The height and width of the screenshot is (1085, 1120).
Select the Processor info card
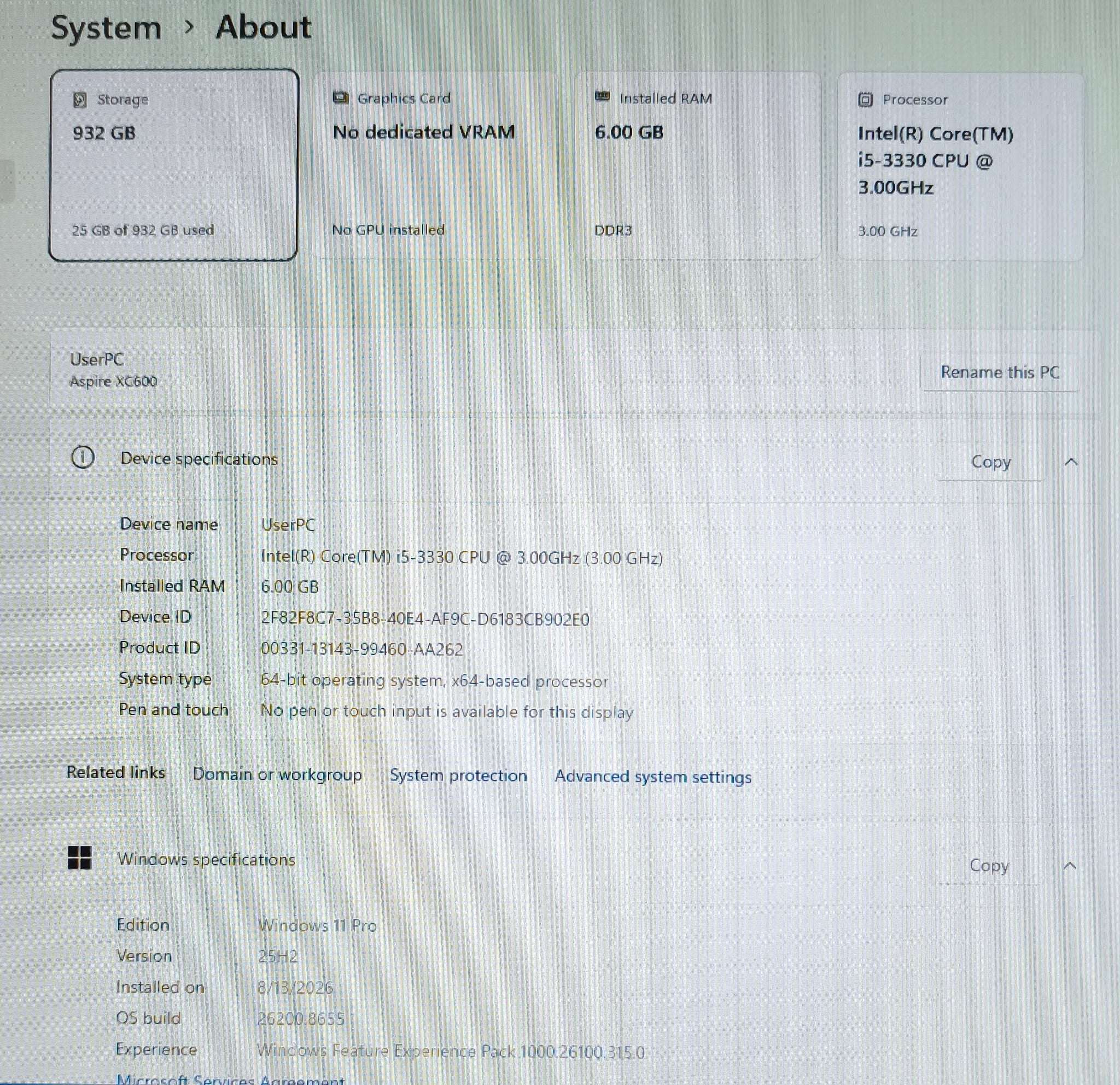[960, 166]
